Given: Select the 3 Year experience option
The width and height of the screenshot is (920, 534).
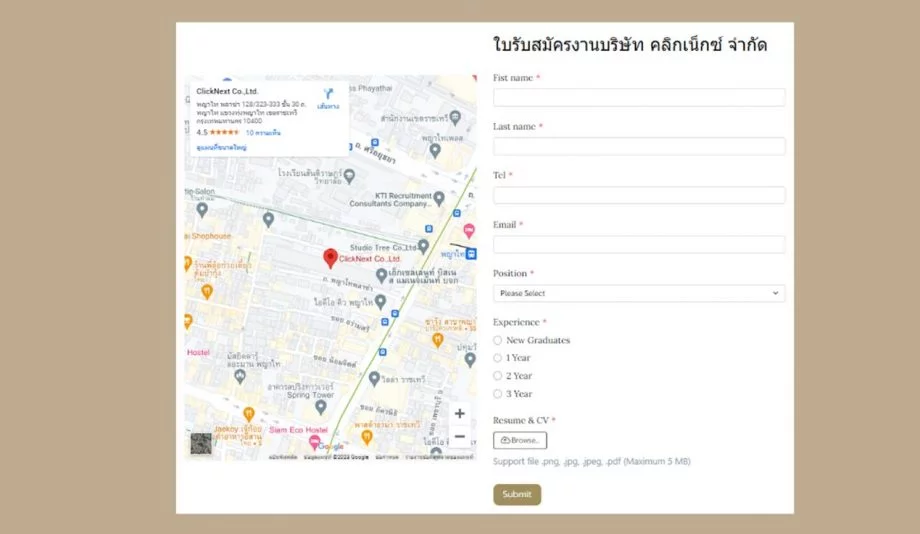Looking at the screenshot, I should point(498,394).
